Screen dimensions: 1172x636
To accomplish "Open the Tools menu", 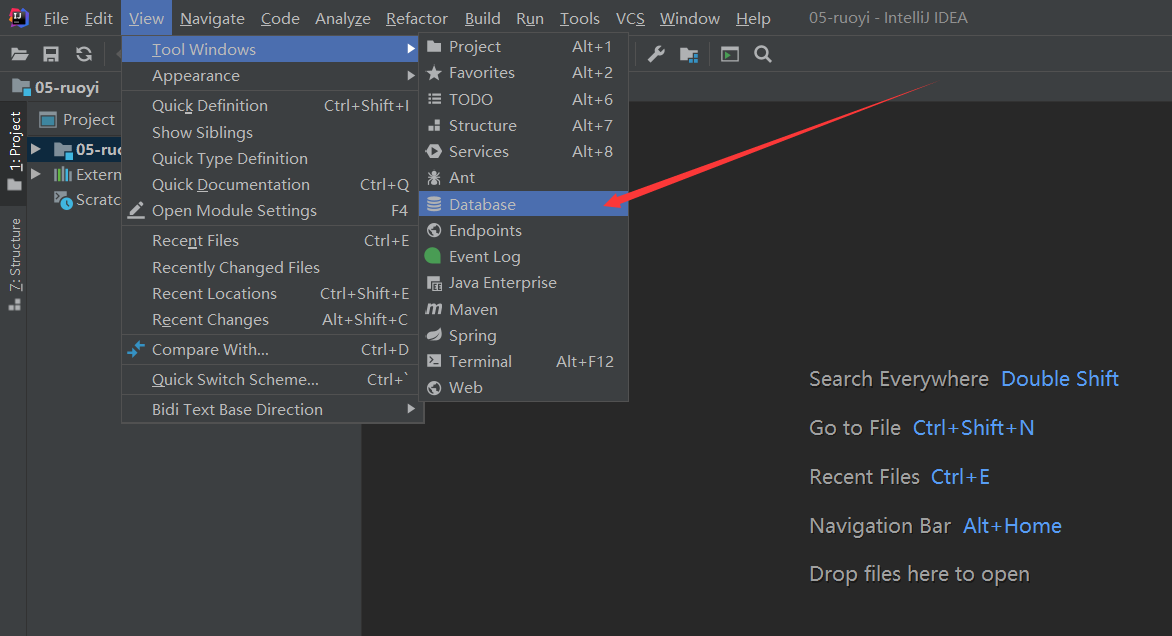I will (x=580, y=18).
